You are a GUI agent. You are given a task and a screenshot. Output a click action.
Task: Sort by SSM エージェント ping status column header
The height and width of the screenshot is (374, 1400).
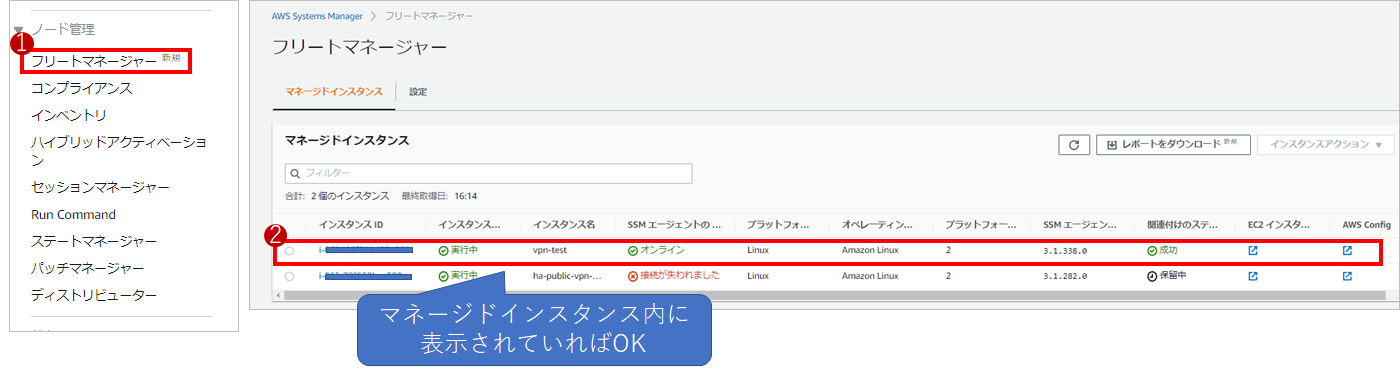coord(674,224)
